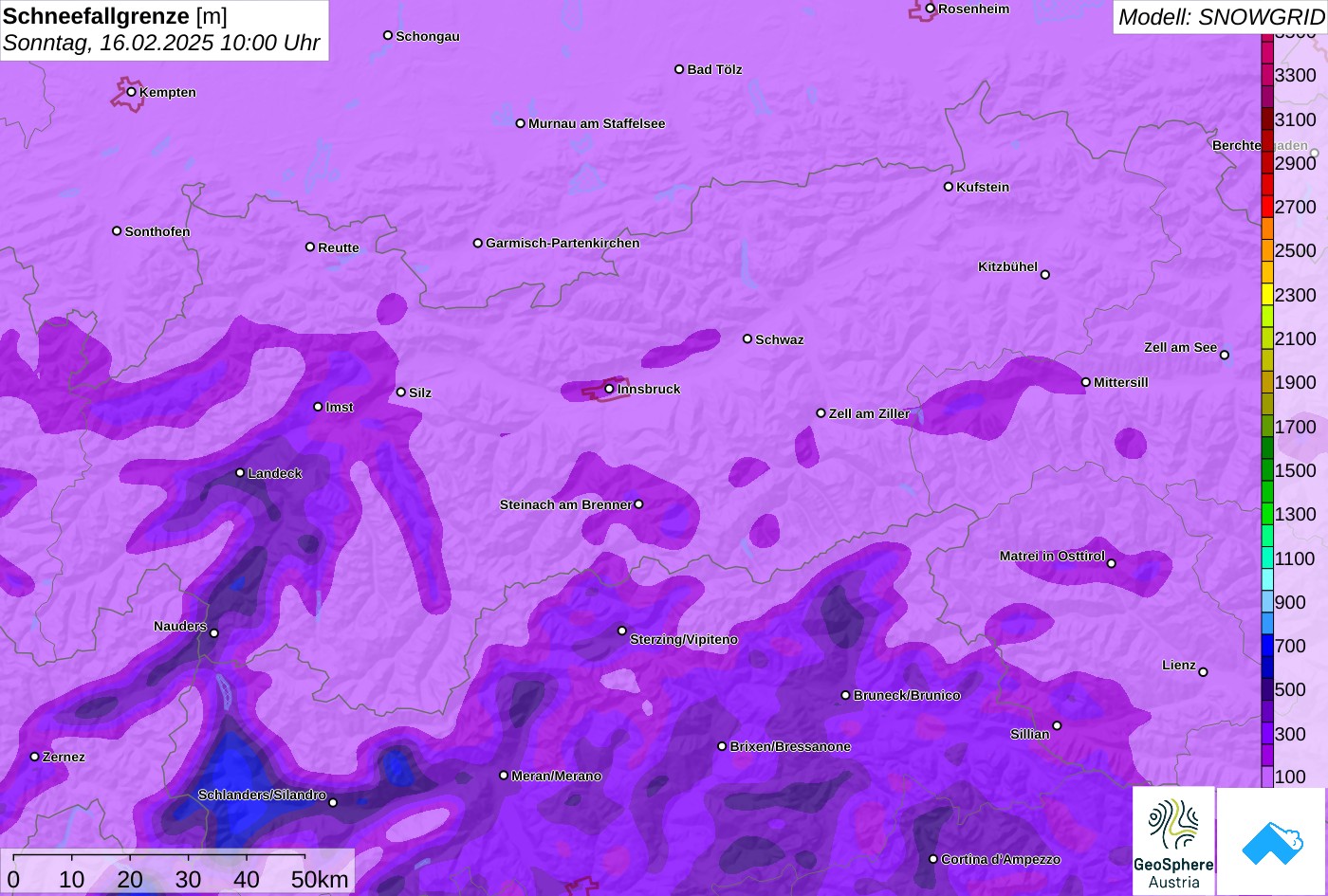Pick the Meran/Merano marker dot
Viewport: 1328px width, 896px height.
(504, 776)
